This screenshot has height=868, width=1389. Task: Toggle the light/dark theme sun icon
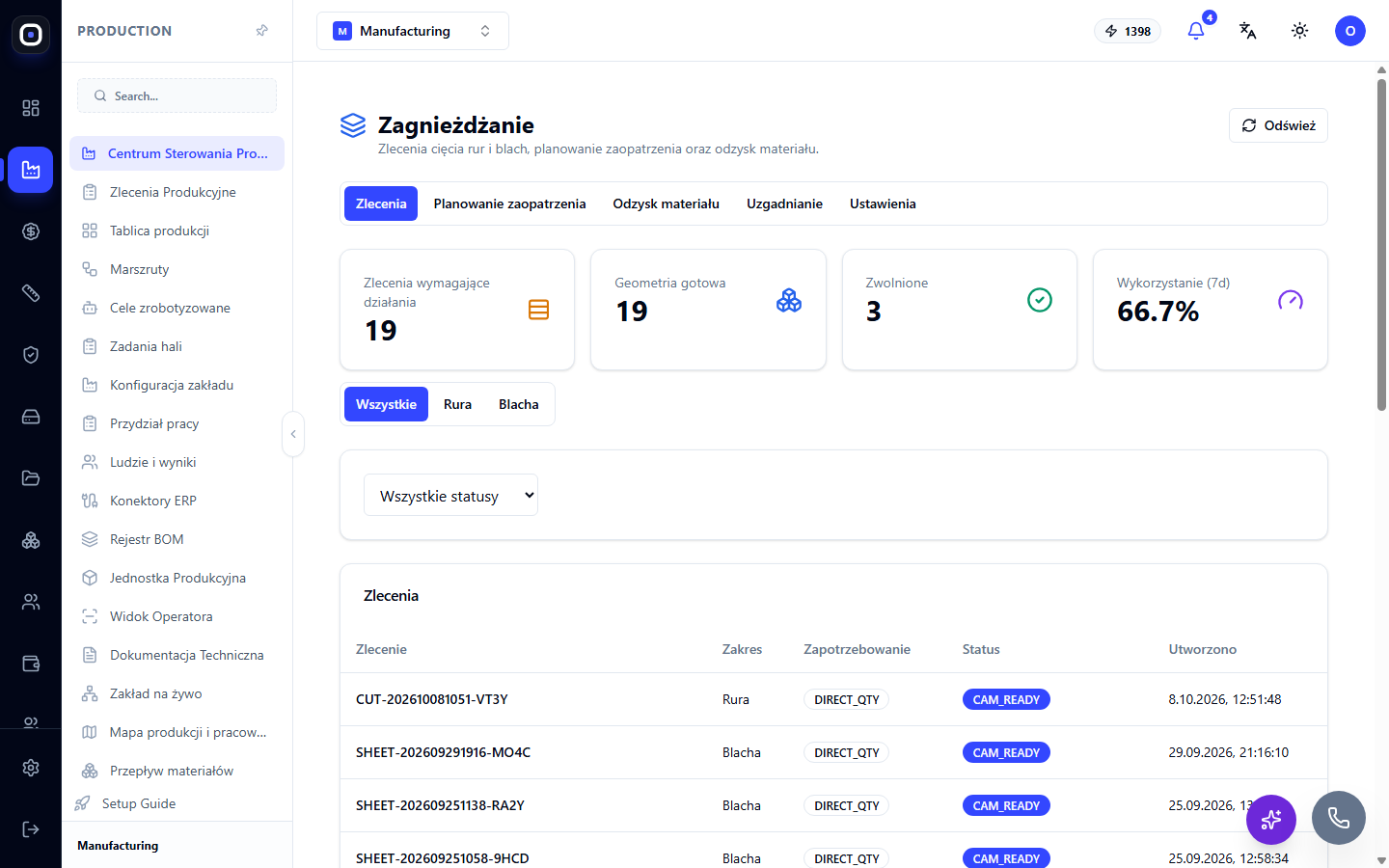pos(1300,31)
